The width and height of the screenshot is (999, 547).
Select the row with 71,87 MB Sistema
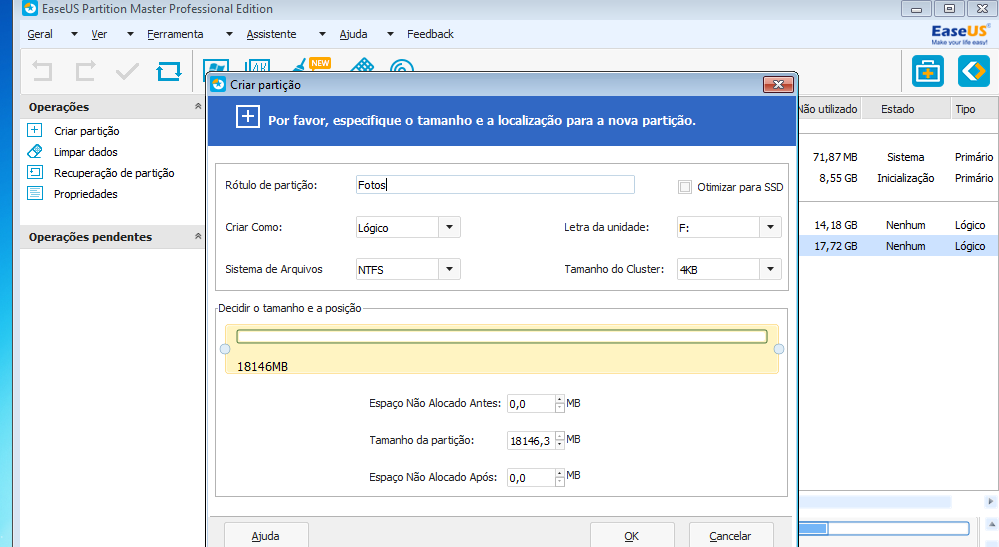coord(898,157)
